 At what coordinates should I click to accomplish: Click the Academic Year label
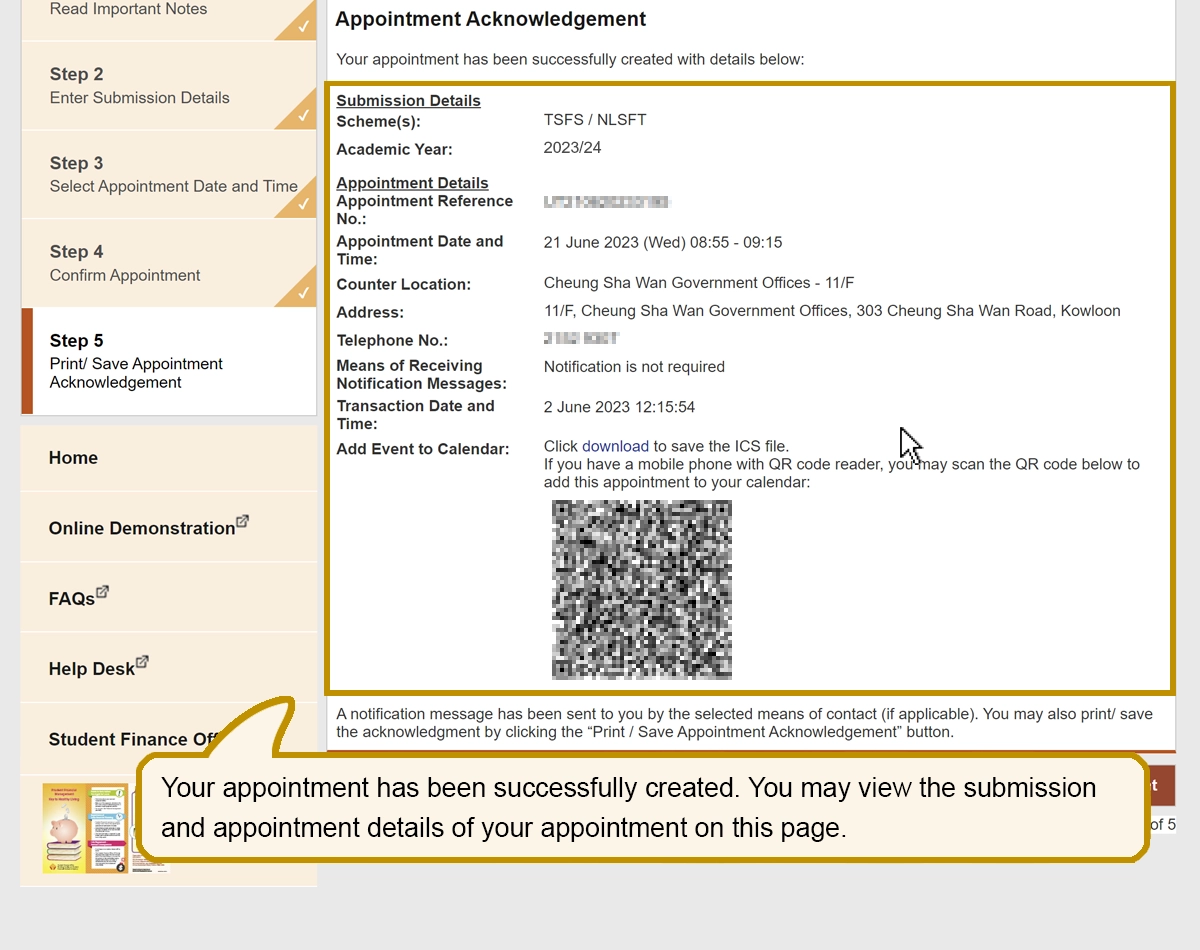[394, 150]
